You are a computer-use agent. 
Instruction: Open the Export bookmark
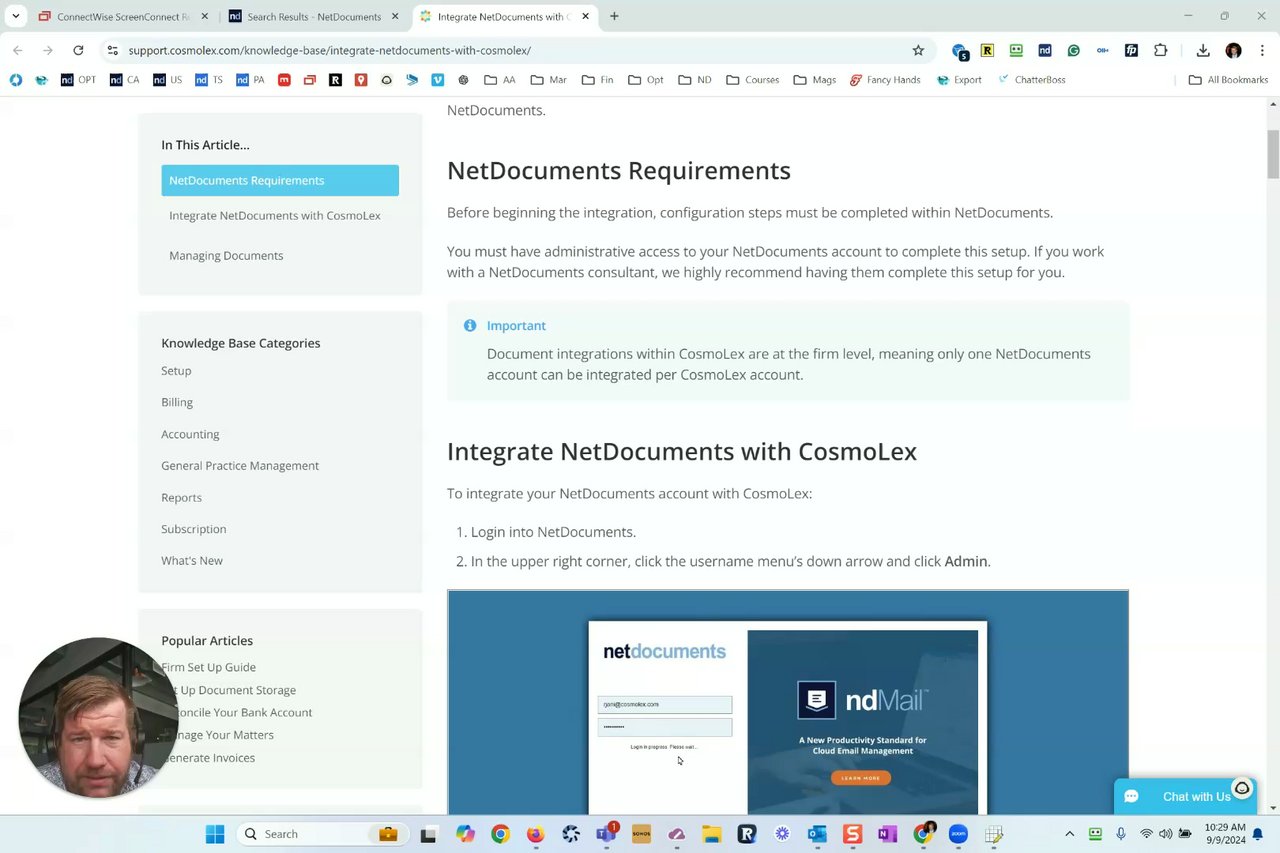(x=959, y=80)
